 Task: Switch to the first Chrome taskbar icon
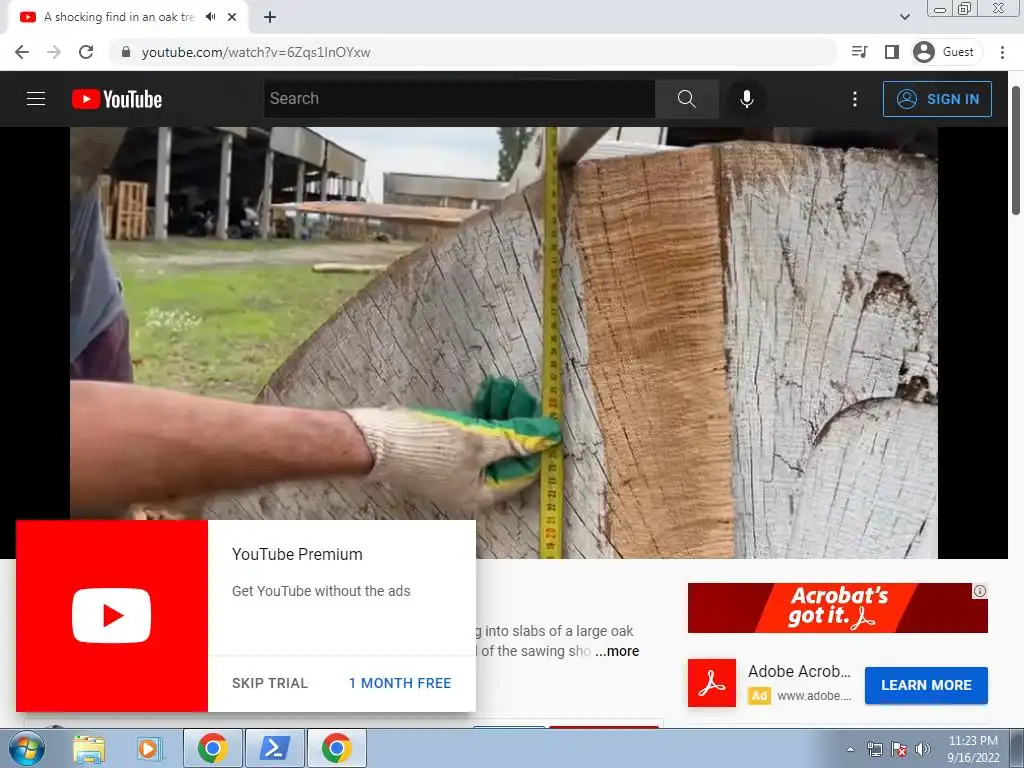212,748
